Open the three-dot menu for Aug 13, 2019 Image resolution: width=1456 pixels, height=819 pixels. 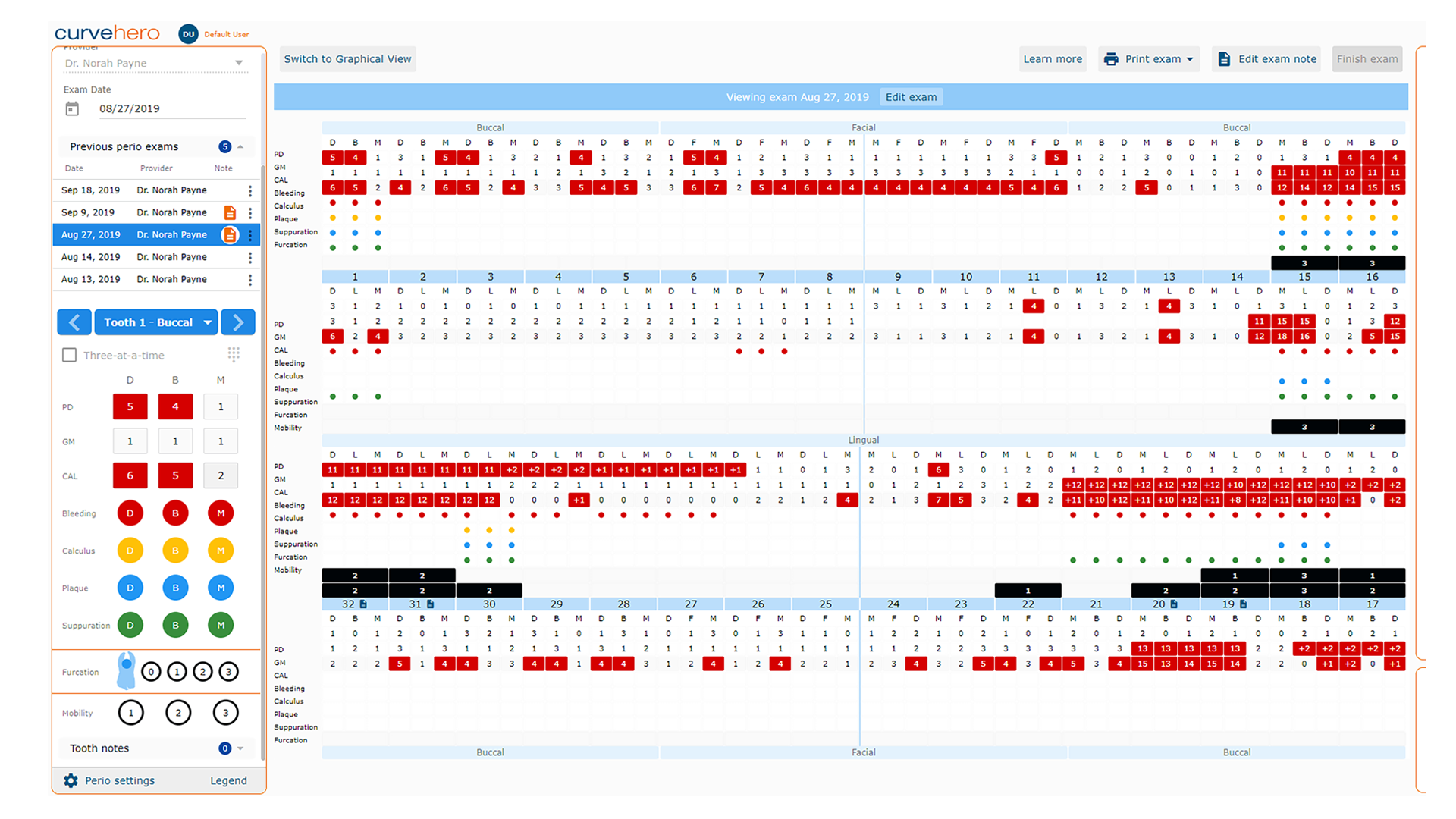pos(250,280)
